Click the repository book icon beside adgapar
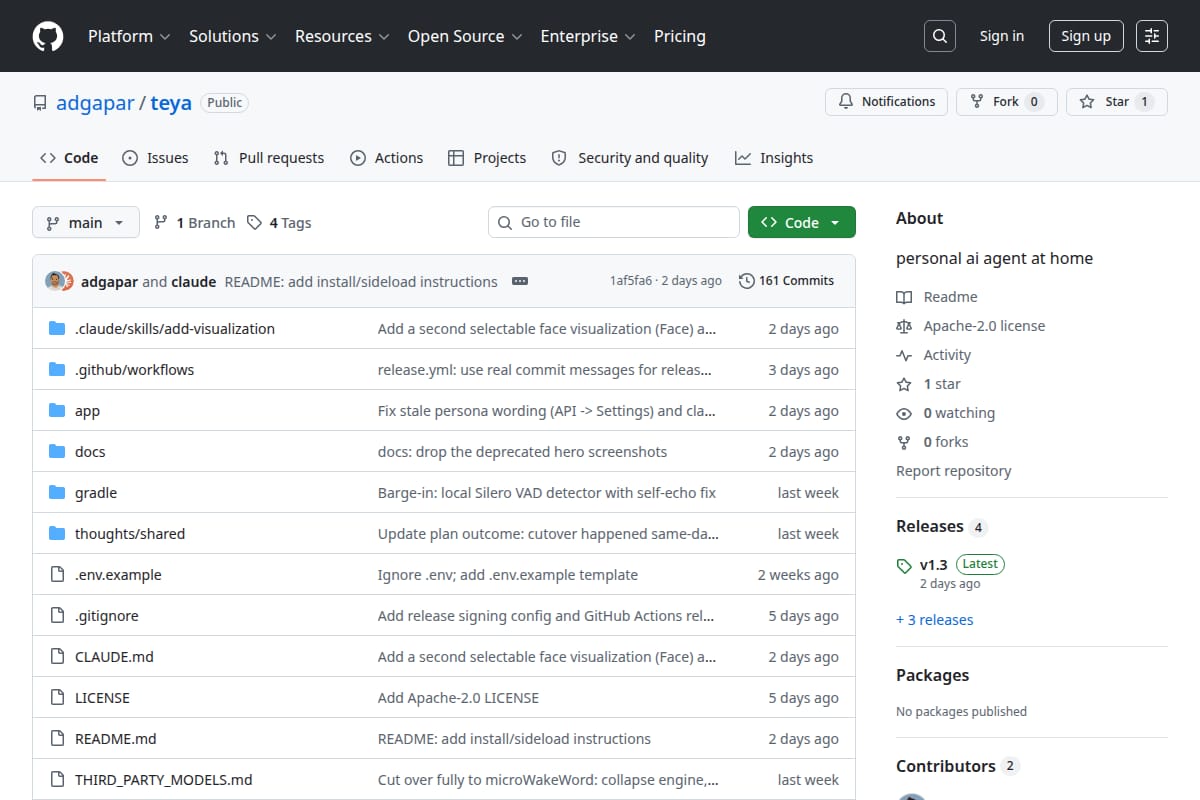The height and width of the screenshot is (800, 1200). pos(40,103)
